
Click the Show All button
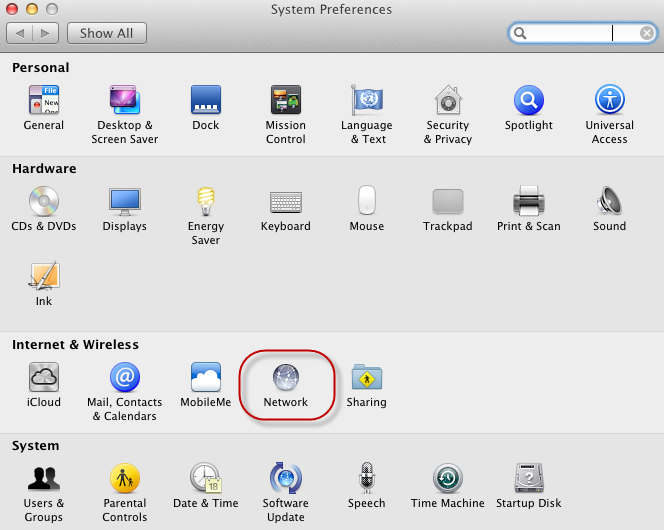pyautogui.click(x=107, y=33)
